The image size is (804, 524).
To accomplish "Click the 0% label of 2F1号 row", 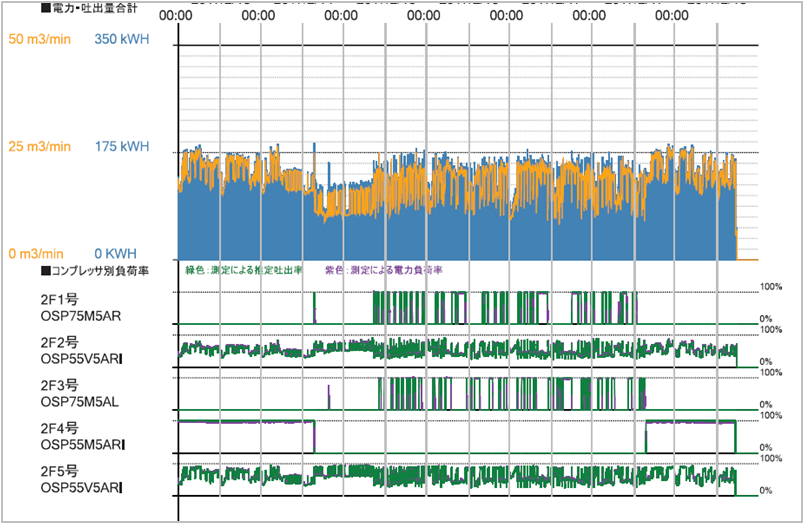I will [766, 319].
